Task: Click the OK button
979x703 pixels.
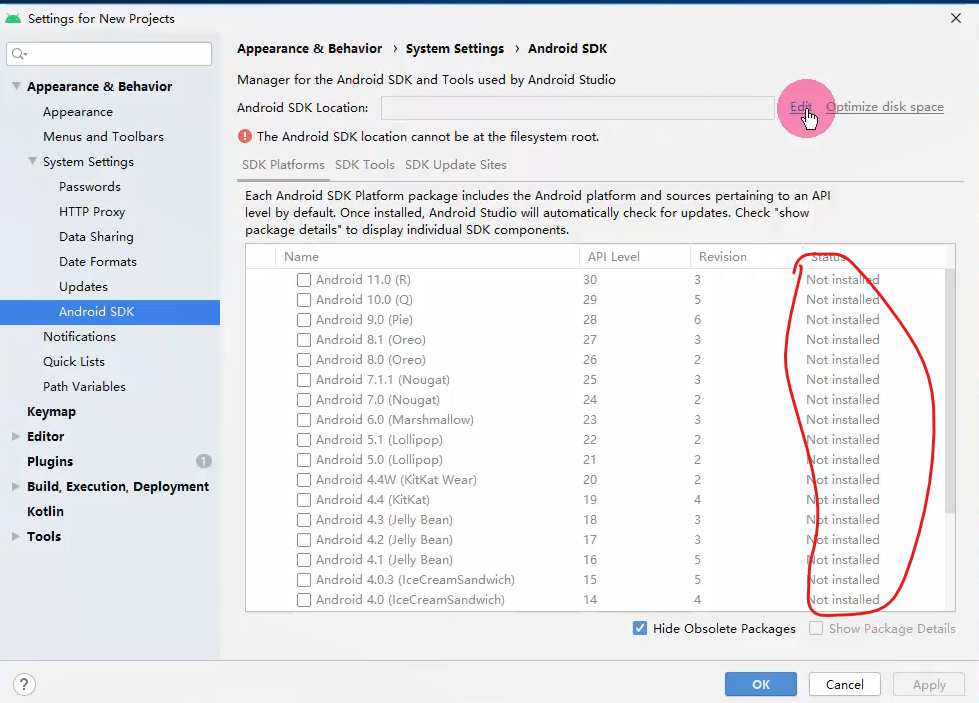Action: pos(760,684)
